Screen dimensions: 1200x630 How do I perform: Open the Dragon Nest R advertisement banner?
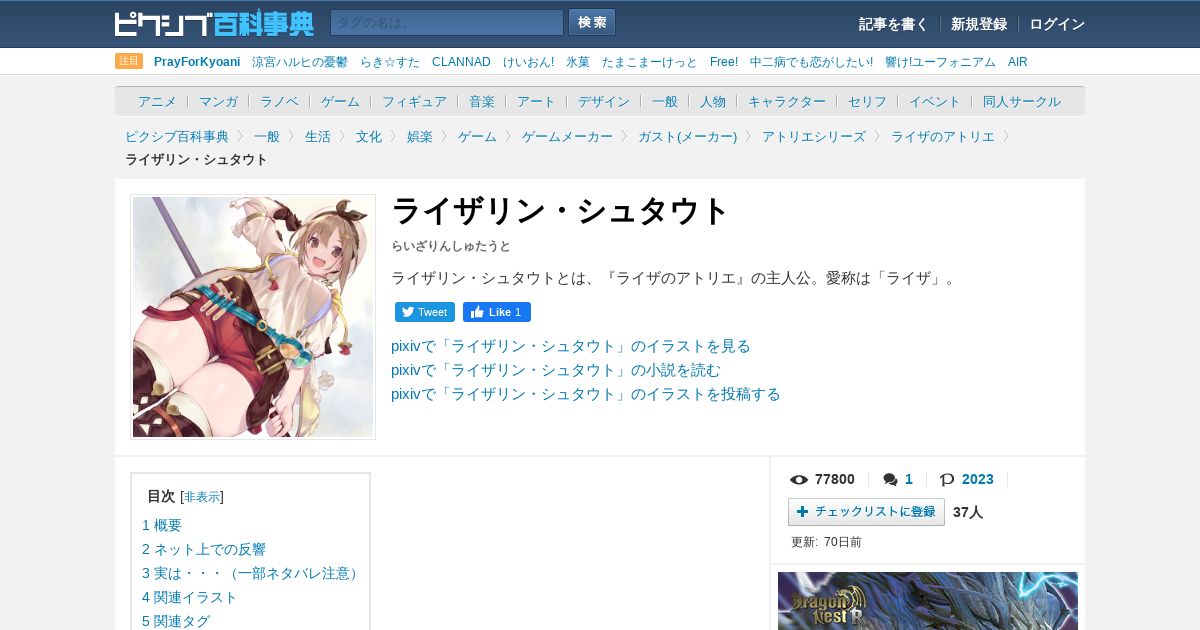pyautogui.click(x=928, y=601)
